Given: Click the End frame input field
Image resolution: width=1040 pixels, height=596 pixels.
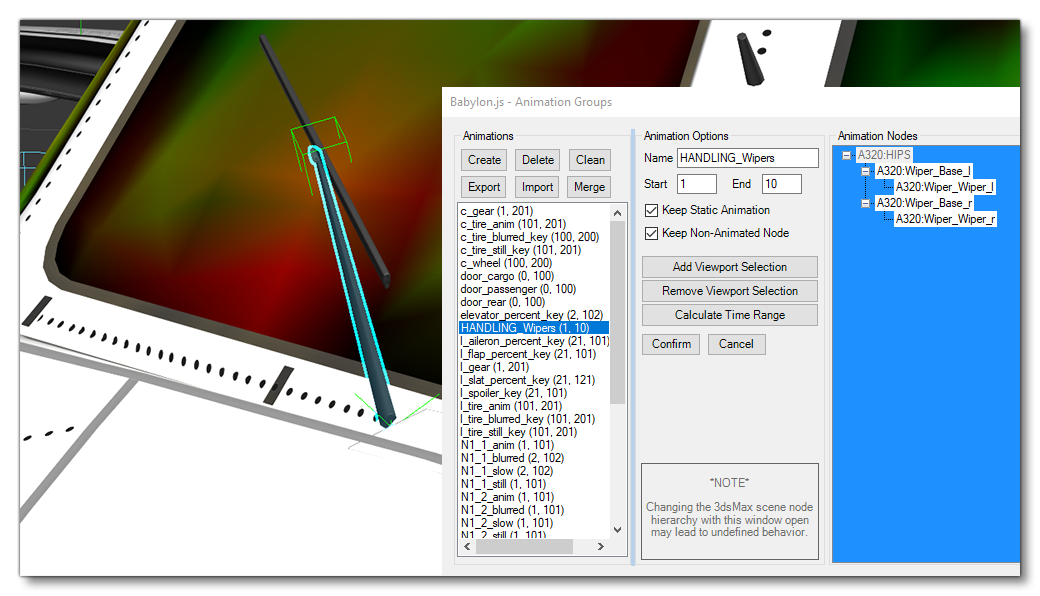Looking at the screenshot, I should [x=781, y=183].
